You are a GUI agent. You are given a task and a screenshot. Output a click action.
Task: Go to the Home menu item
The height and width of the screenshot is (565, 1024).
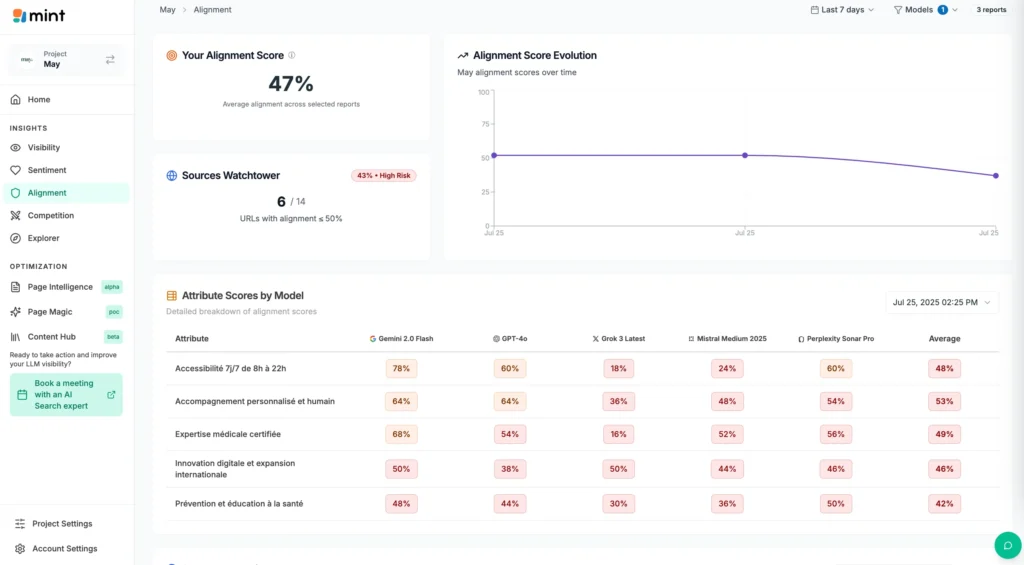39,100
